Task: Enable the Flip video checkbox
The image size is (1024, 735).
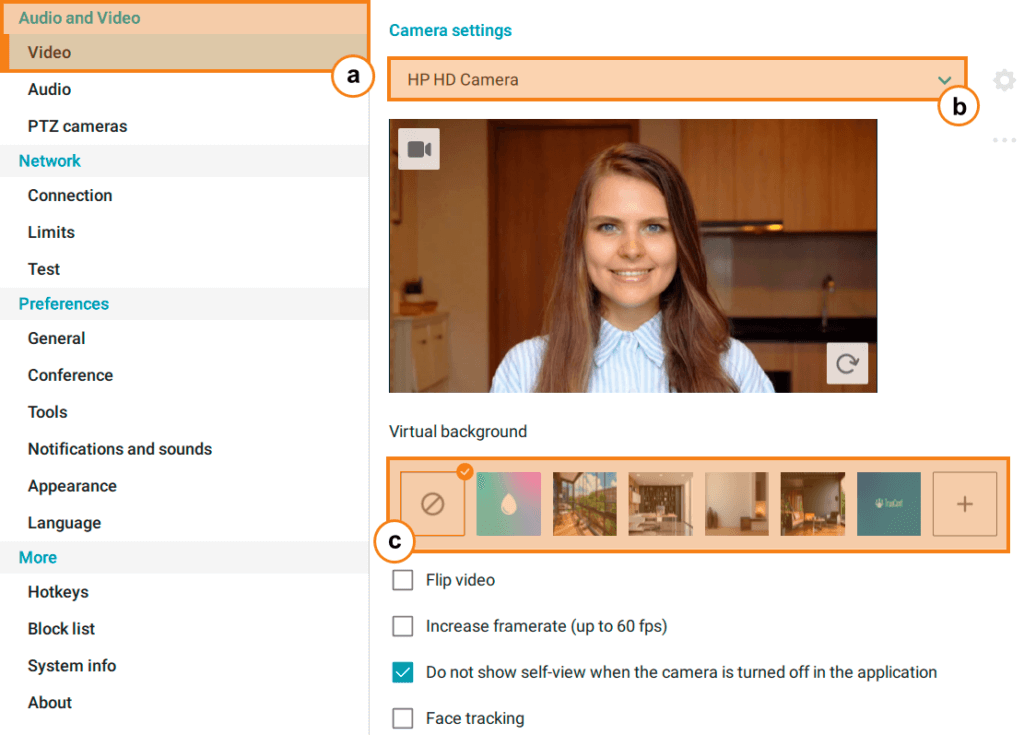Action: [x=403, y=580]
